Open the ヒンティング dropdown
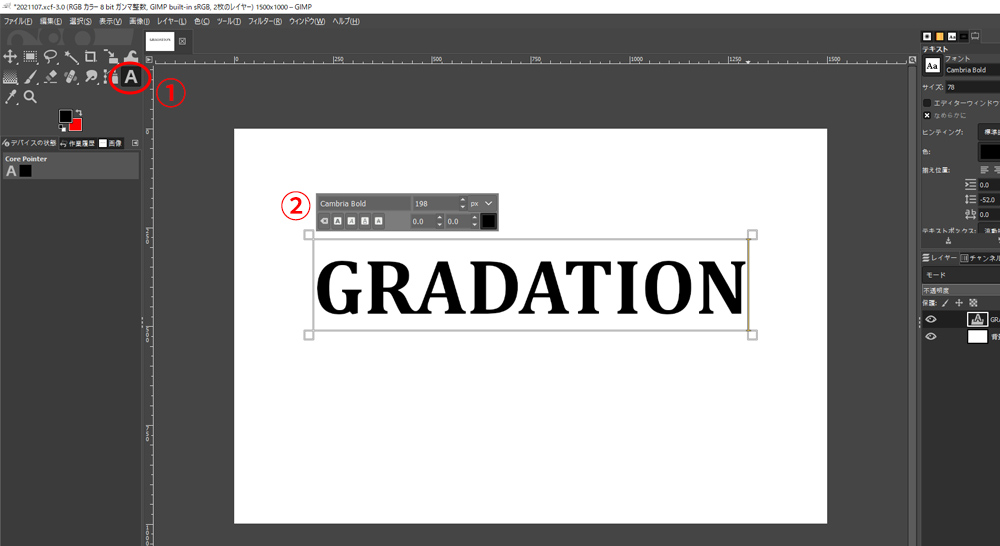This screenshot has height=546, width=1000. [989, 132]
